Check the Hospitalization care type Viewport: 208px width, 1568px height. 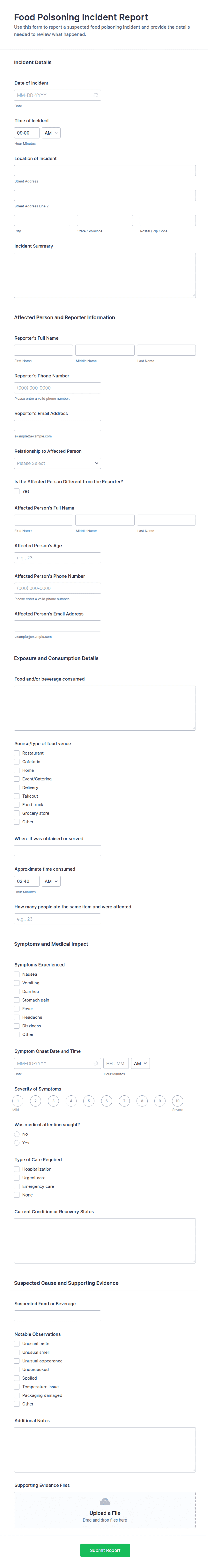(17, 1169)
